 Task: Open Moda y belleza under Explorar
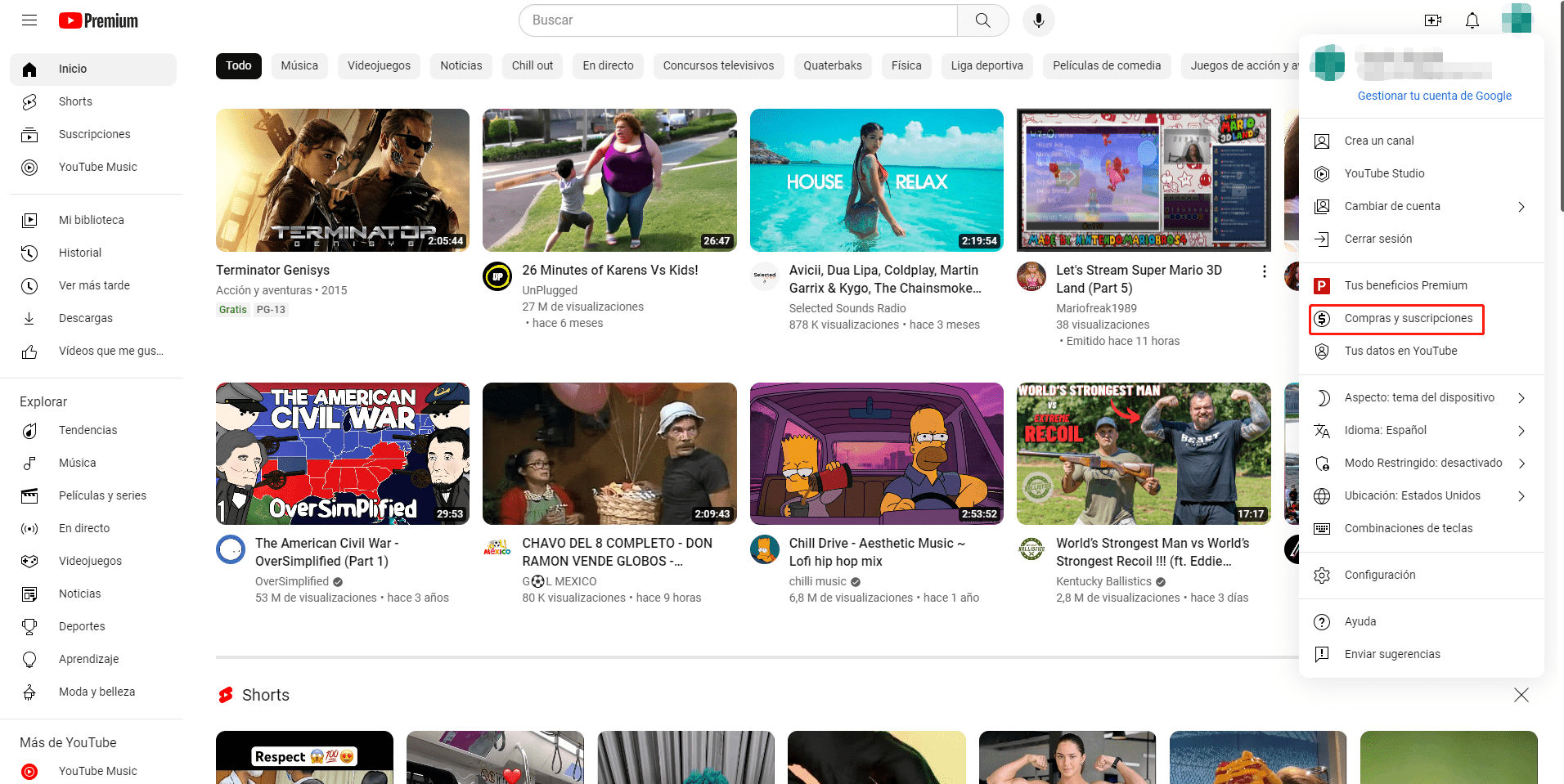coord(93,692)
